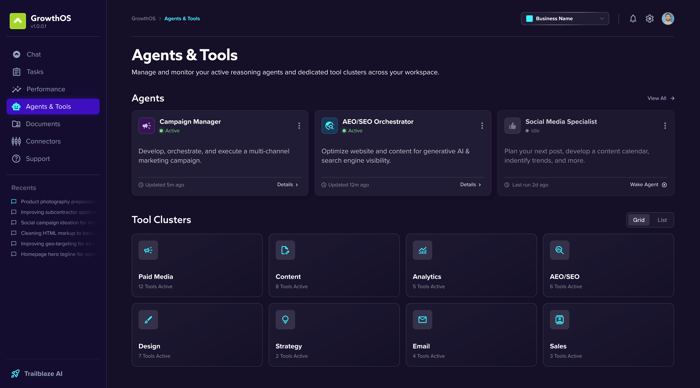
Task: Switch Tool Clusters to List view
Action: [662, 220]
